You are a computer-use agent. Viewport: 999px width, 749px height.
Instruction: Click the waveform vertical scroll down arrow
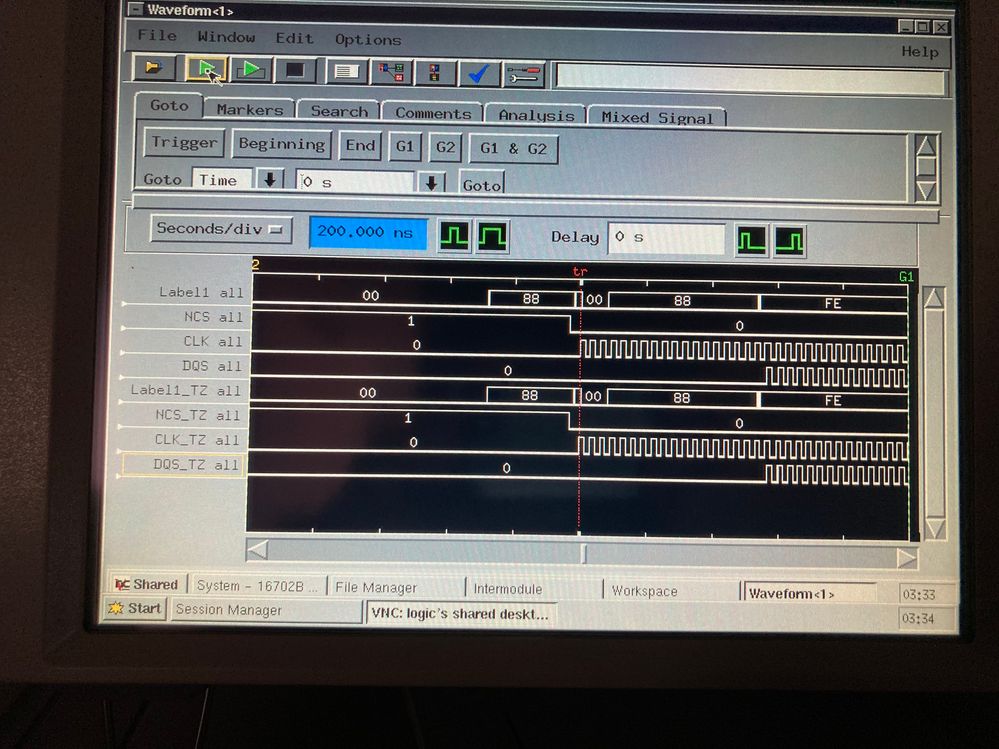point(934,527)
